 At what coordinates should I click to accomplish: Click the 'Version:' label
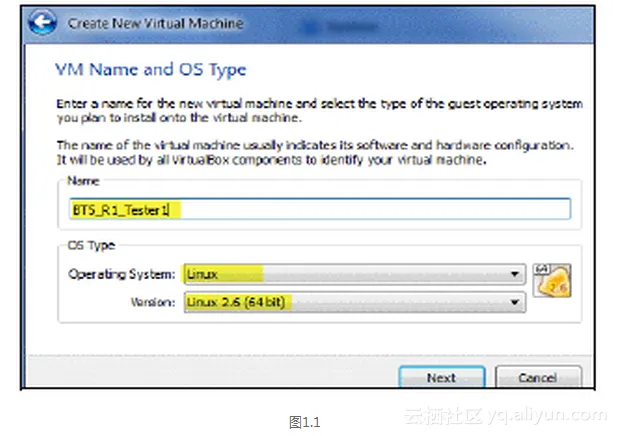click(x=153, y=302)
